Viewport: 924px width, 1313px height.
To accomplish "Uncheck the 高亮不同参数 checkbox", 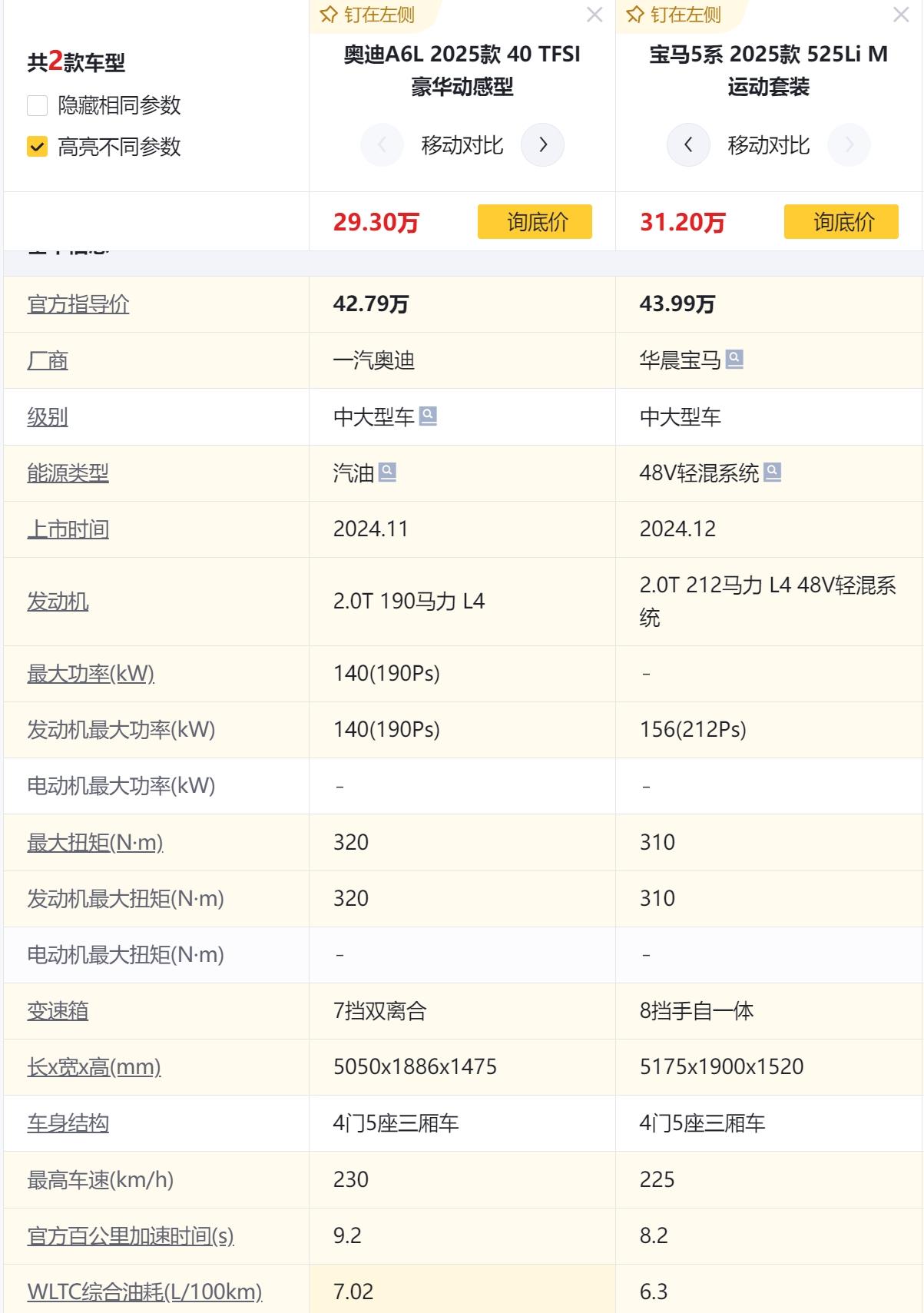I will tap(38, 146).
